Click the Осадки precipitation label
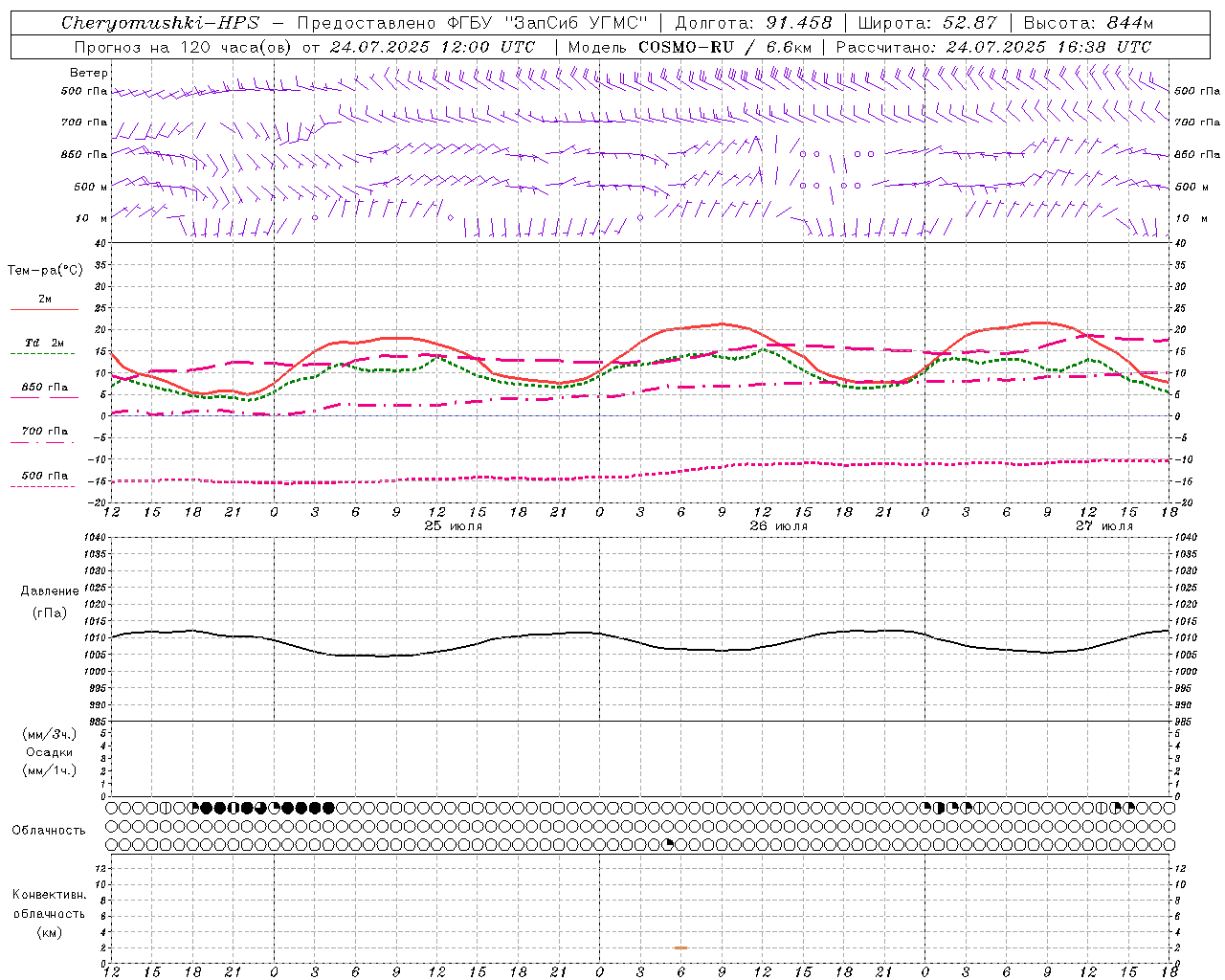This screenshot has height=980, width=1225. tap(50, 752)
